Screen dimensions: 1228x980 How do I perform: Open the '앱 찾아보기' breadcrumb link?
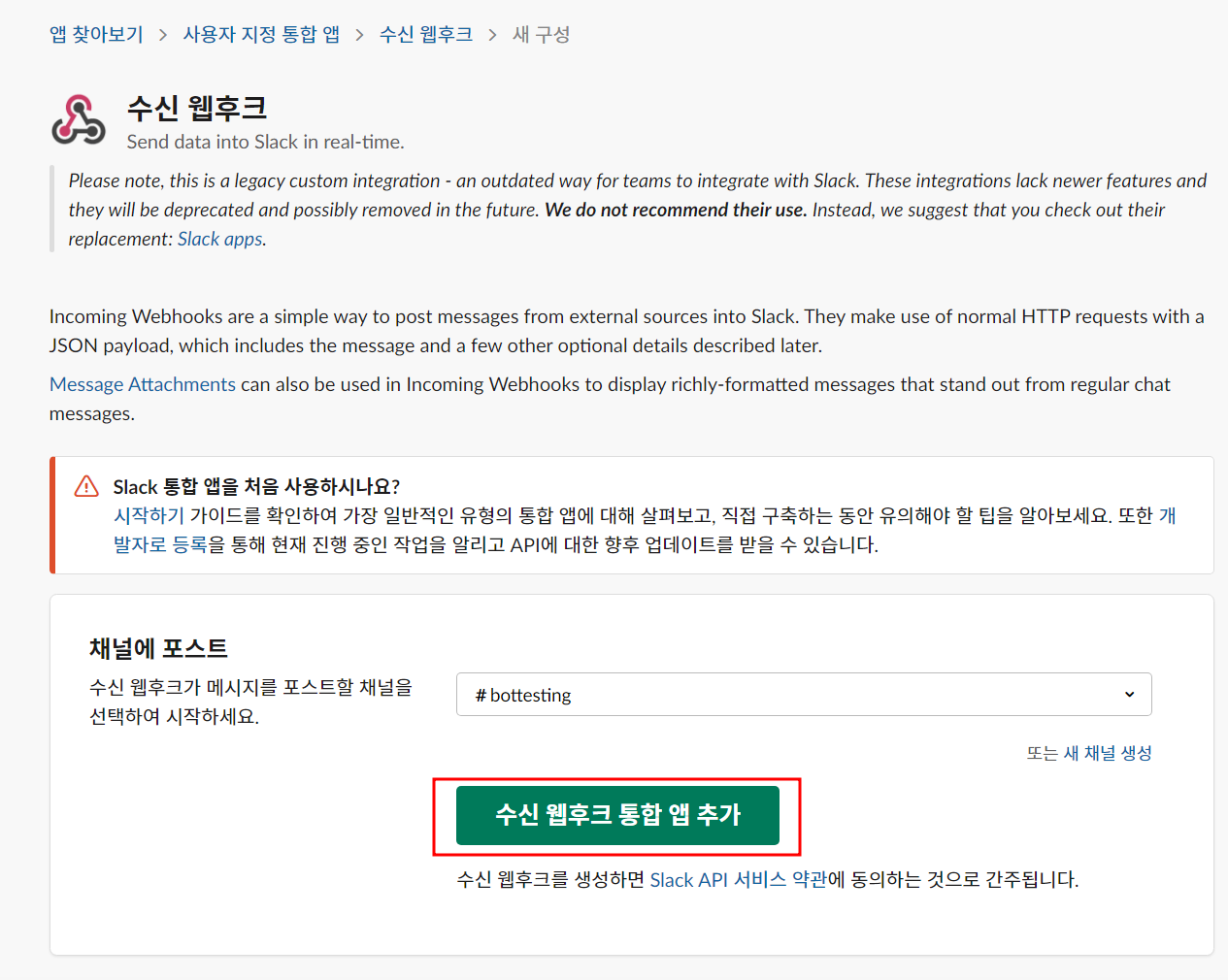(x=96, y=35)
